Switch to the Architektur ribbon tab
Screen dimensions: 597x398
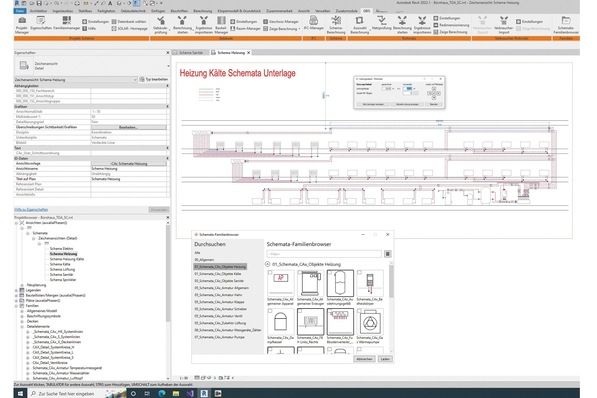click(38, 11)
